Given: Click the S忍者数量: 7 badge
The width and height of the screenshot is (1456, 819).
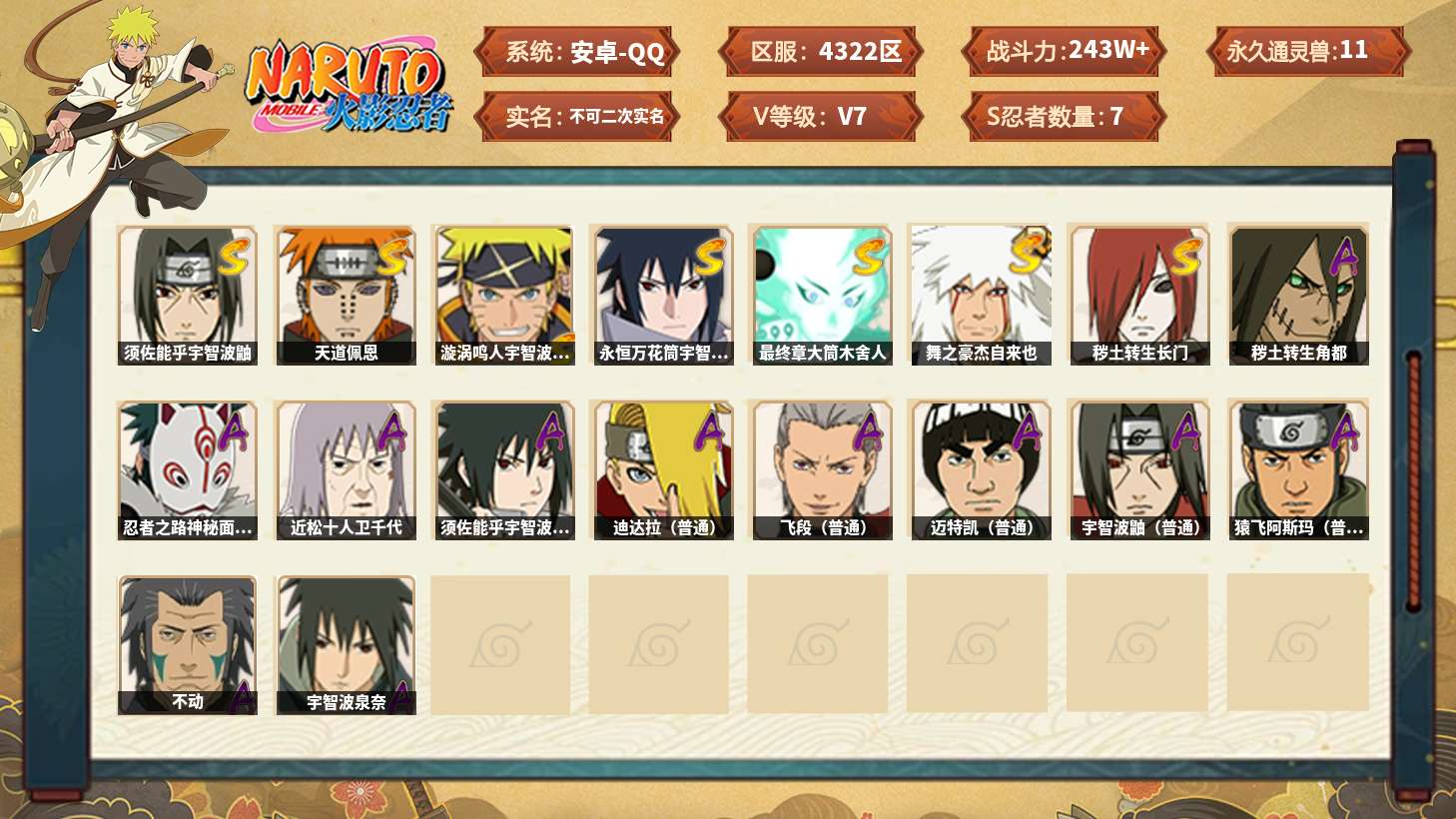Looking at the screenshot, I should 1065,116.
